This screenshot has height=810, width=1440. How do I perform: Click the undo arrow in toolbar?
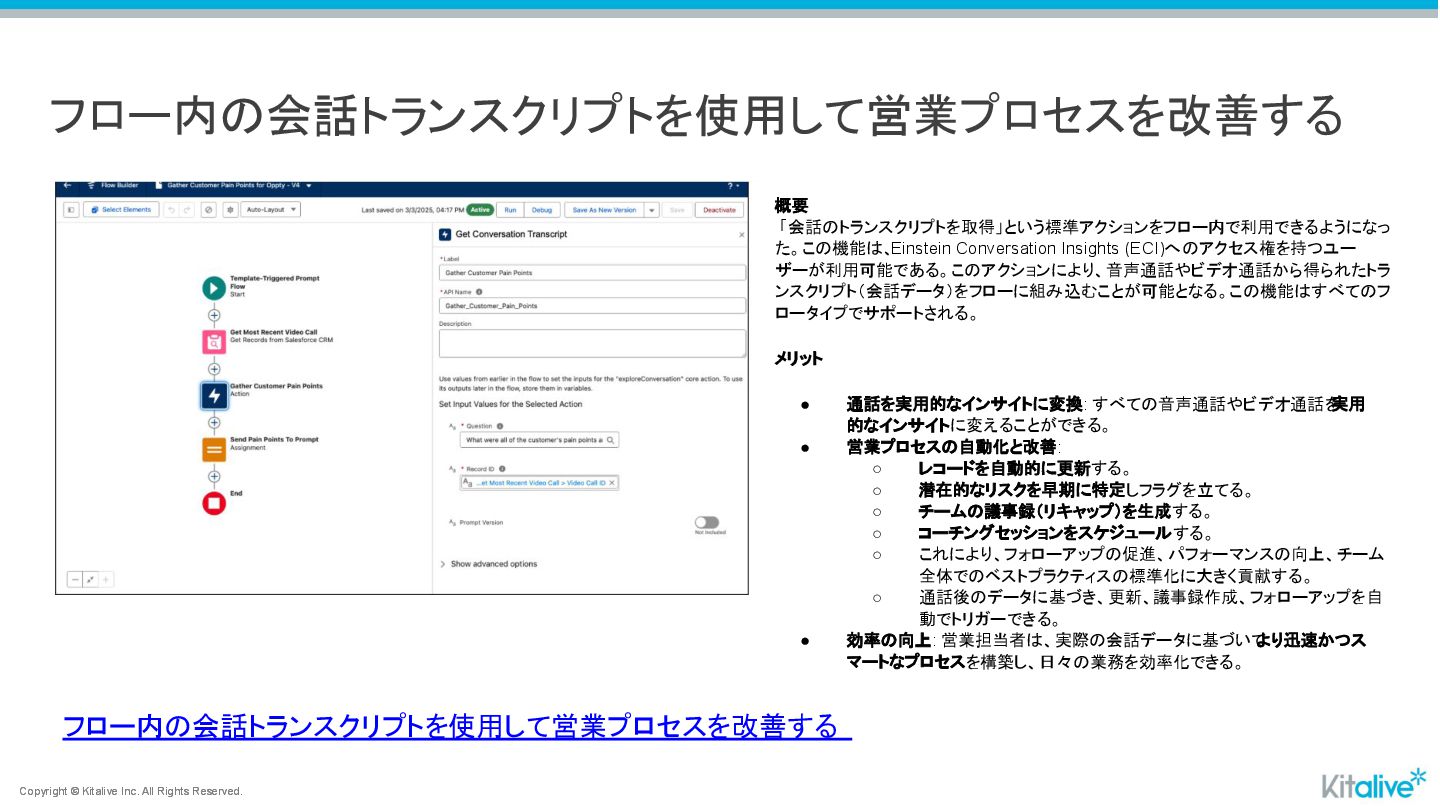coord(171,210)
